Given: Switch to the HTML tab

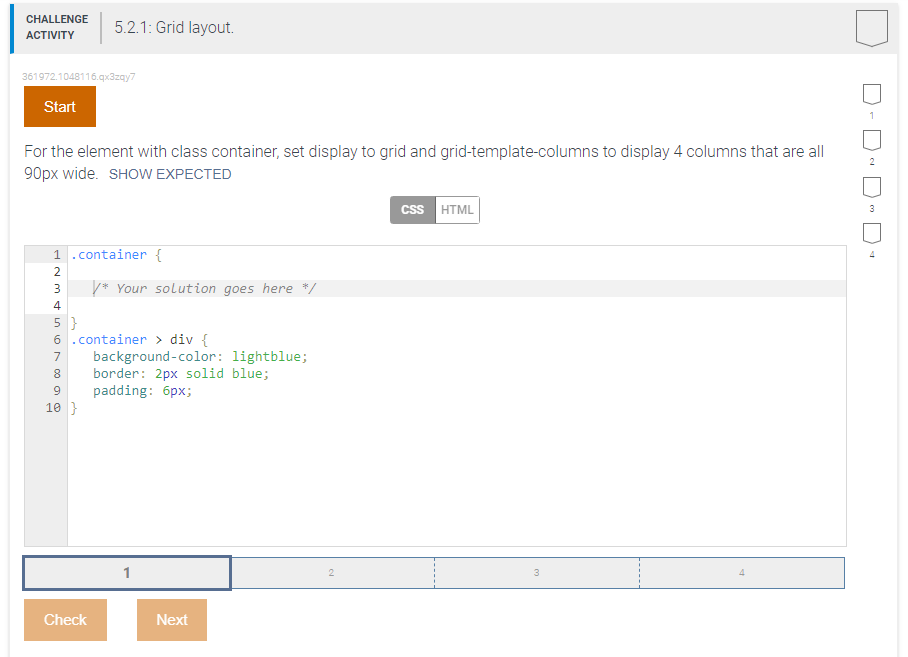Looking at the screenshot, I should point(457,210).
